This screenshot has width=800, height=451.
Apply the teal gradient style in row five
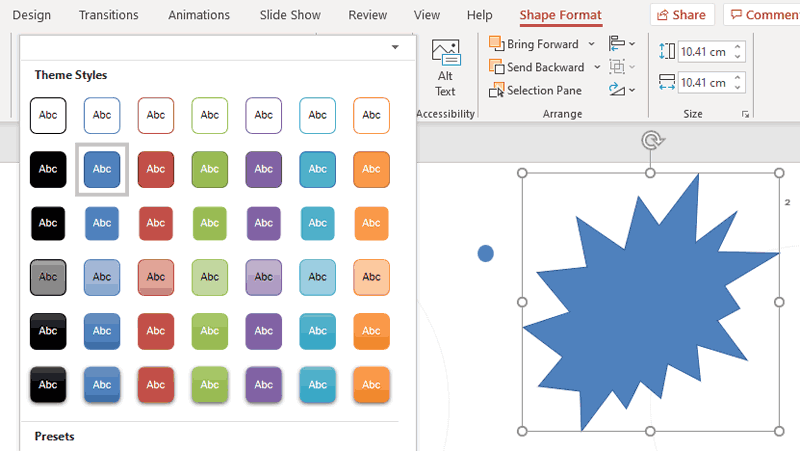pos(317,331)
